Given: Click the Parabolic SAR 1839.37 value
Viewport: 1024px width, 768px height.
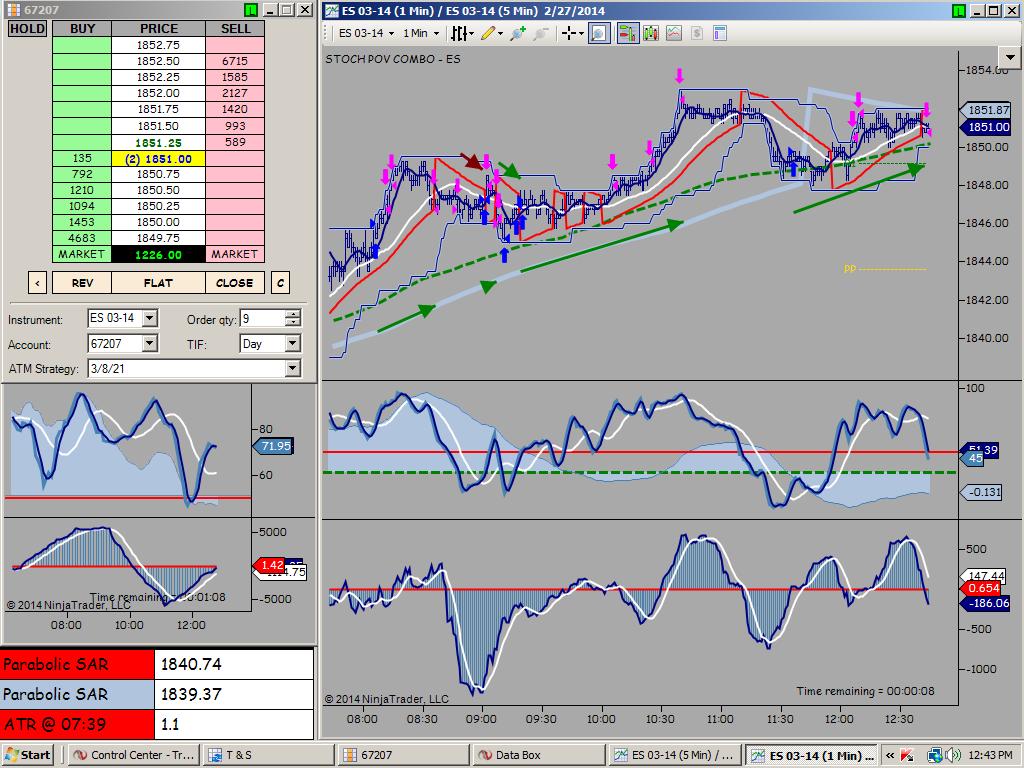Looking at the screenshot, I should (233, 694).
